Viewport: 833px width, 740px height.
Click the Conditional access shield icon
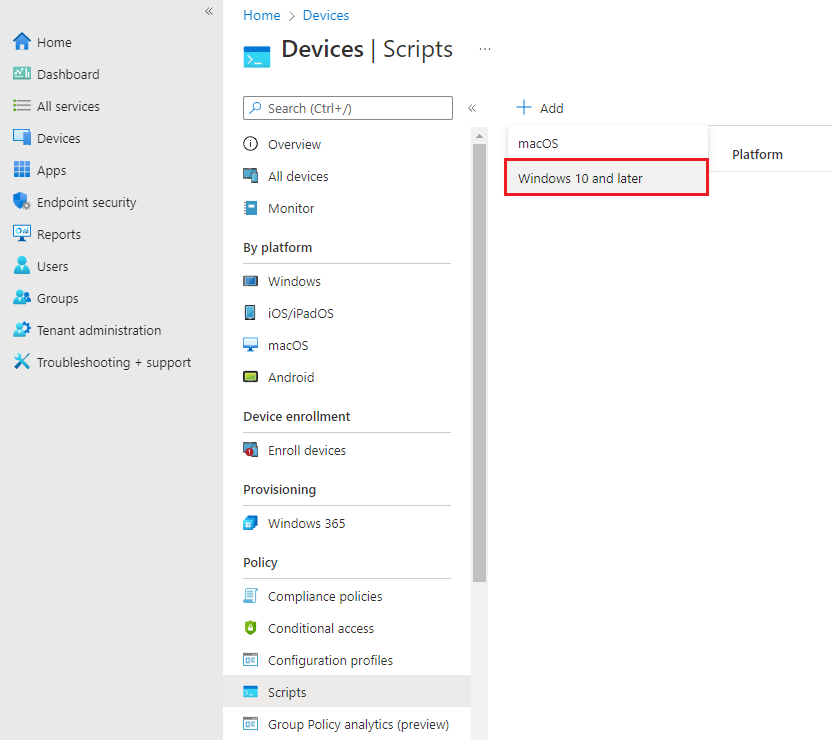click(250, 627)
